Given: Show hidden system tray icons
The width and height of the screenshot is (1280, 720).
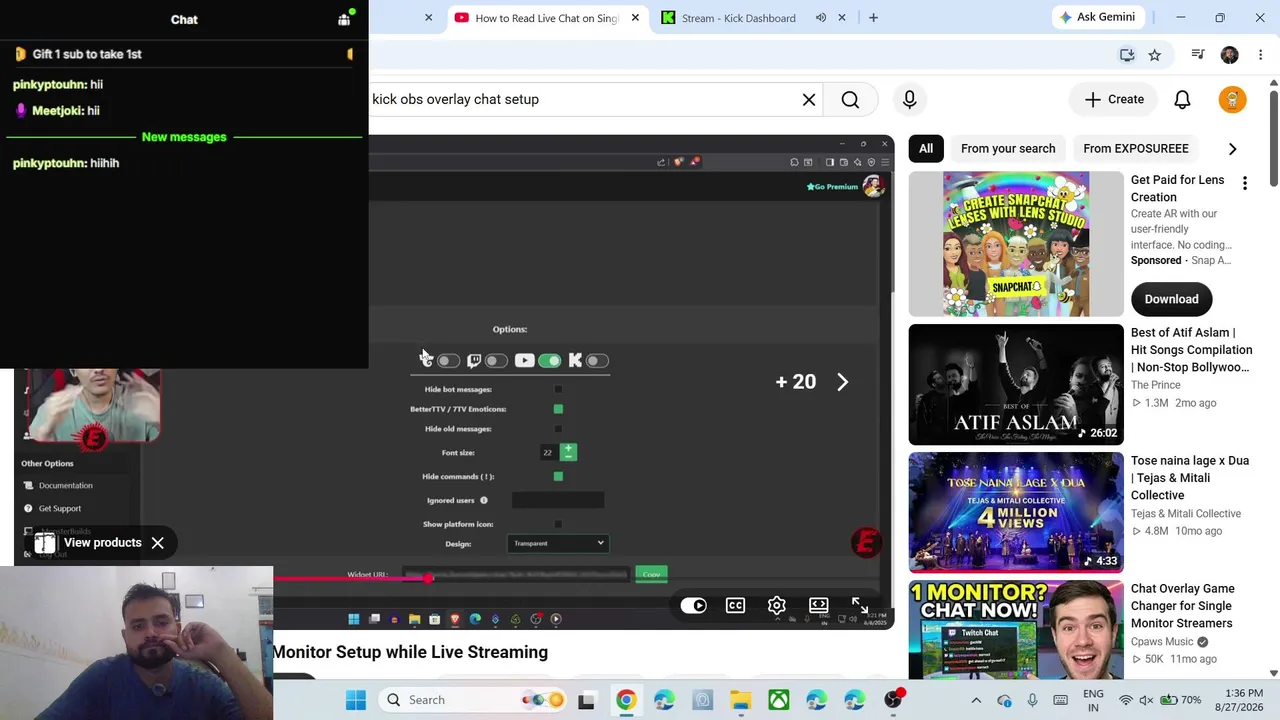Looking at the screenshot, I should tap(976, 700).
